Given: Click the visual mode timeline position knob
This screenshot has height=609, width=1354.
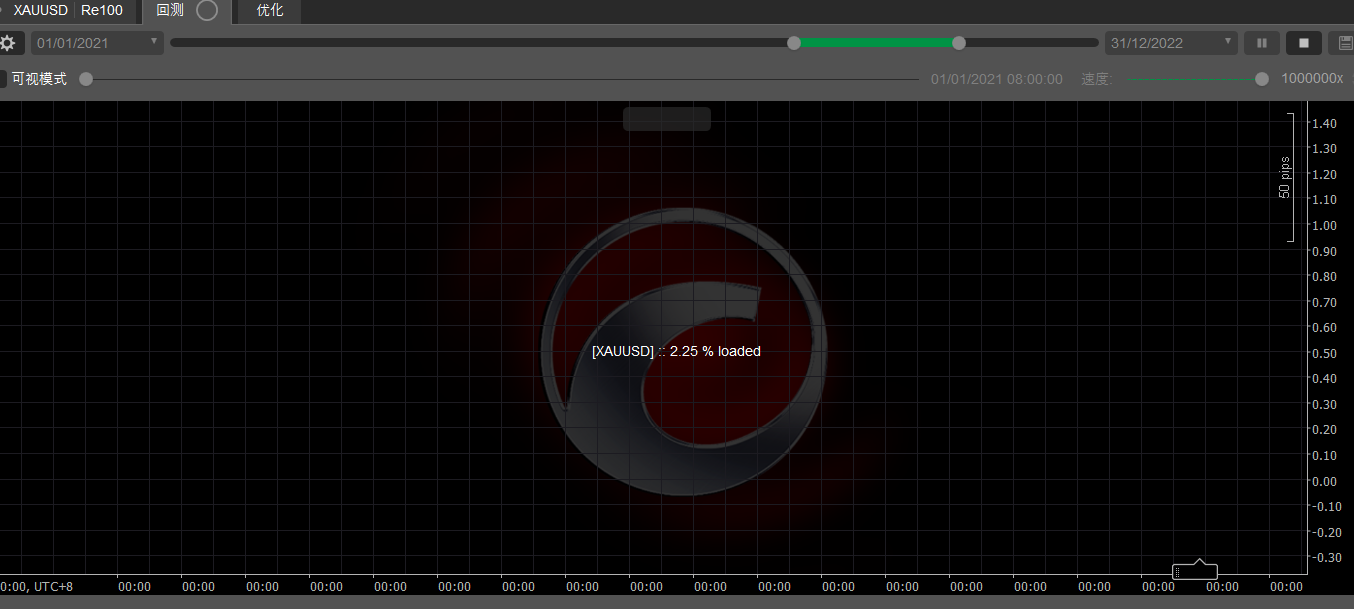Looking at the screenshot, I should 86,79.
